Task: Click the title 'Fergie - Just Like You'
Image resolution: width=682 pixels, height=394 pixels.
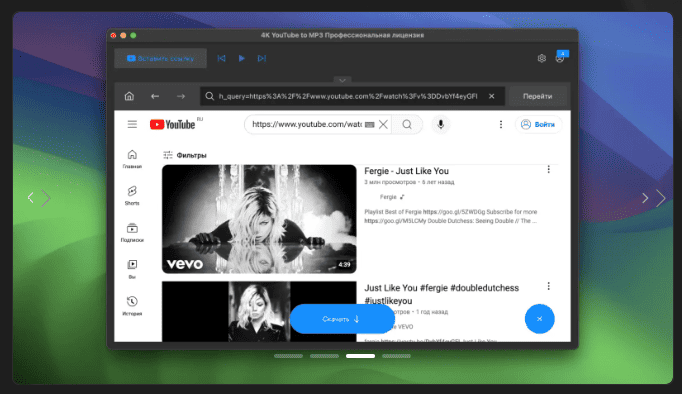Action: pyautogui.click(x=406, y=171)
